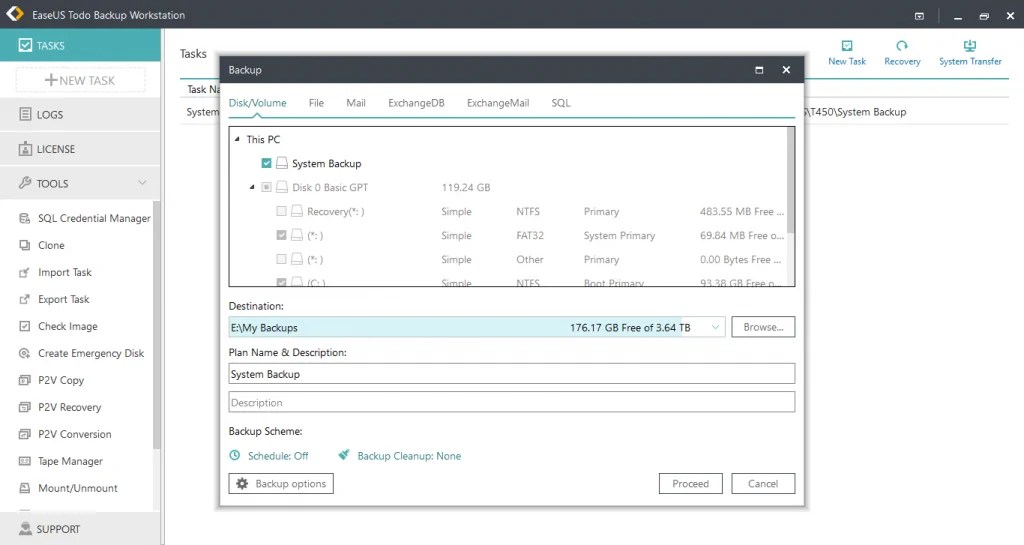The image size is (1024, 545).
Task: Click the E:\My Backups destination field
Action: [477, 328]
